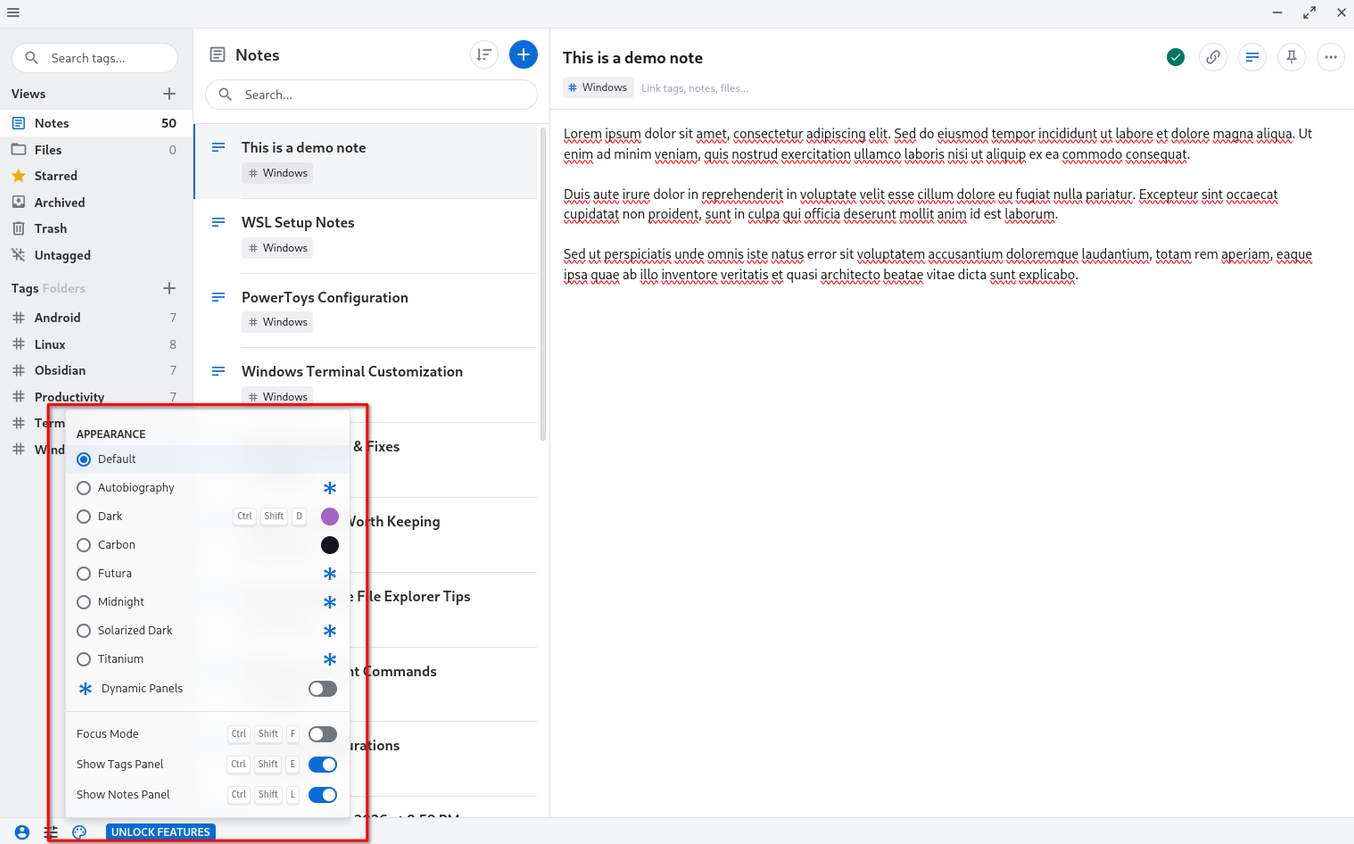Click the Windows tag on PowerToys Configuration

click(x=277, y=322)
